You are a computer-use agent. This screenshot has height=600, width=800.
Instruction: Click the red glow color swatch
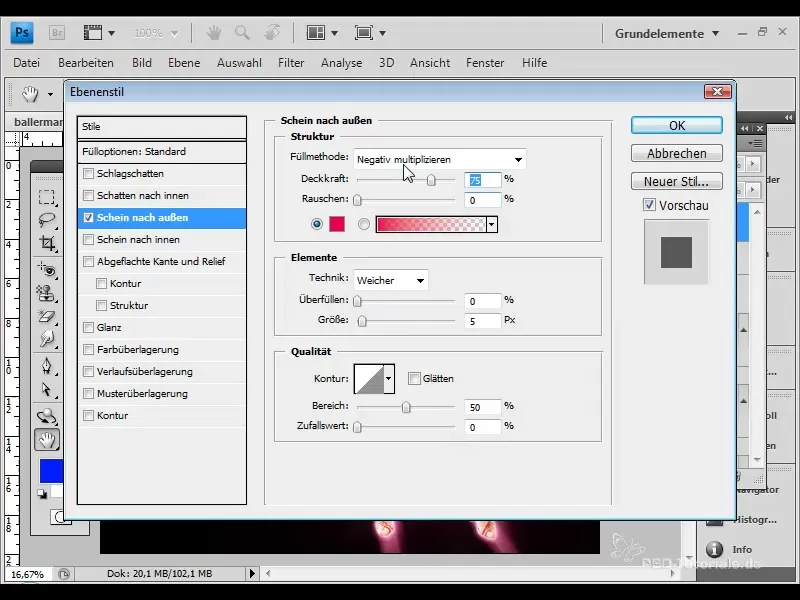click(x=337, y=224)
